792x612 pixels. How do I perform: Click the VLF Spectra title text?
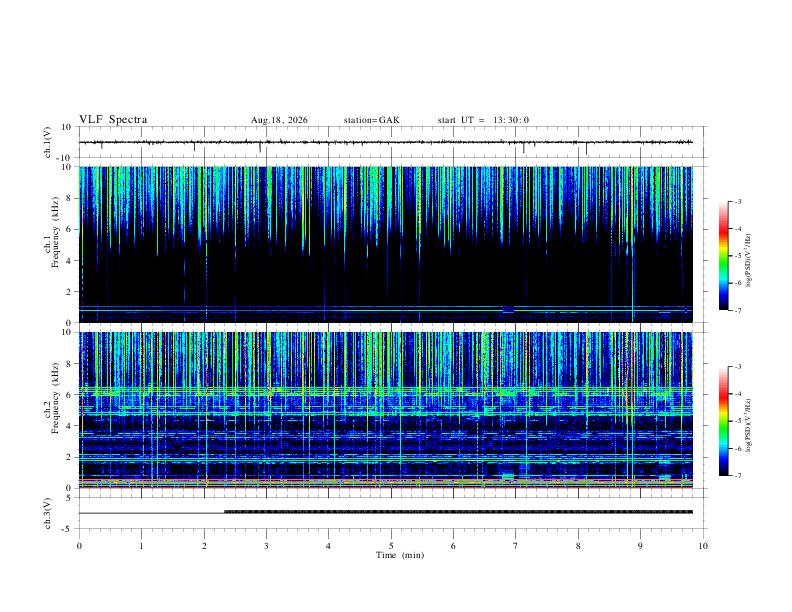tap(113, 120)
